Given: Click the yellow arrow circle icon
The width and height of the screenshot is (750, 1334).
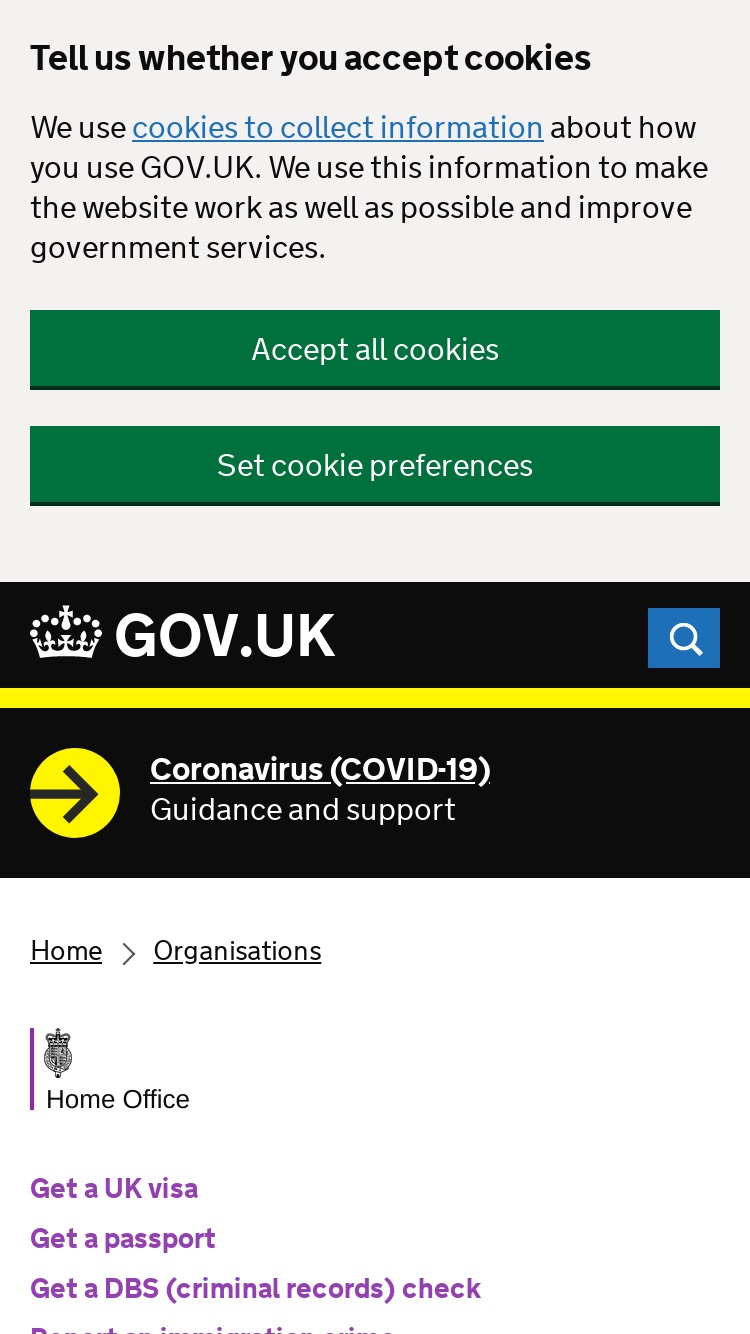Looking at the screenshot, I should 75,793.
